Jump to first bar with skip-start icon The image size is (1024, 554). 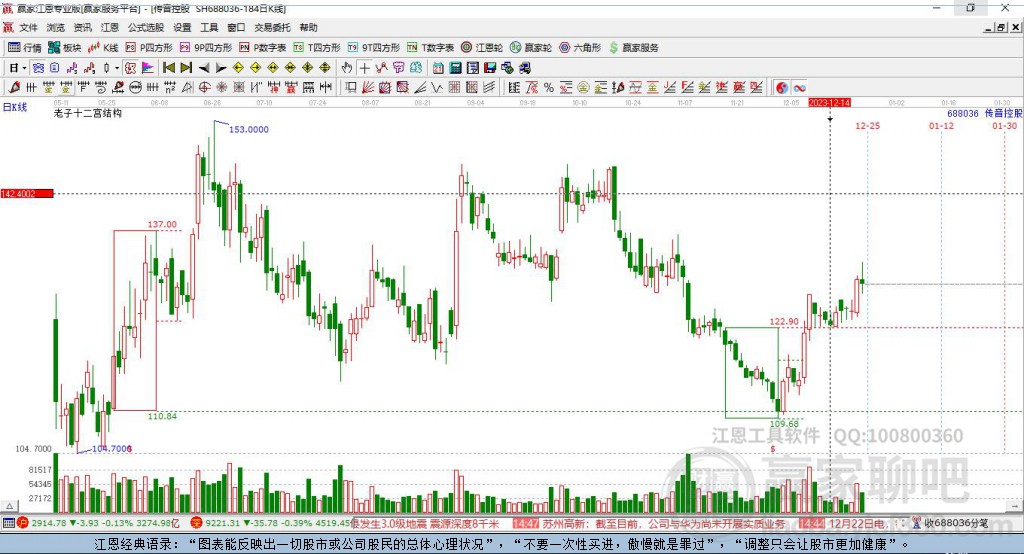click(168, 68)
